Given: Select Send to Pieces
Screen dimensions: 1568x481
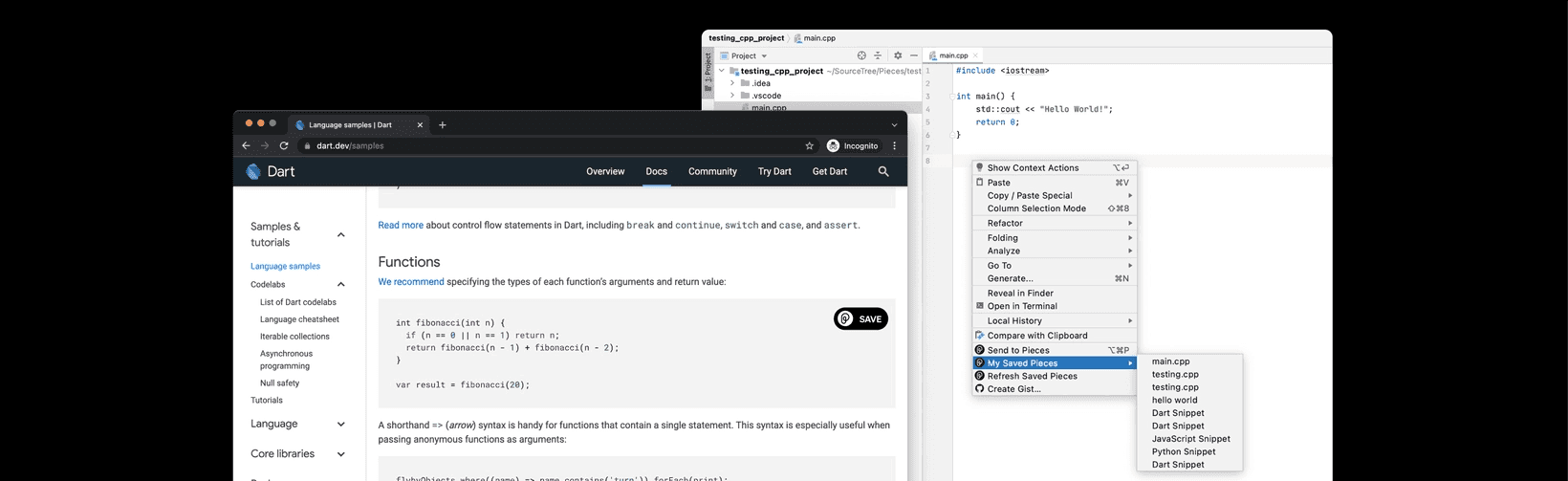Looking at the screenshot, I should (1055, 351).
